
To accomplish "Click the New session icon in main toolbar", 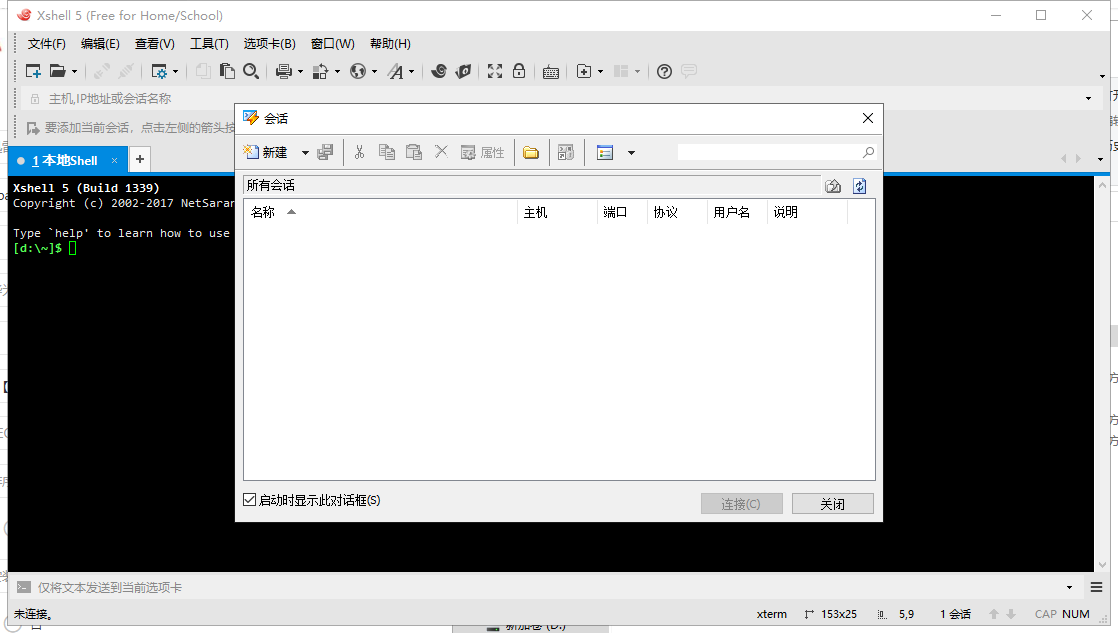I will click(x=33, y=71).
